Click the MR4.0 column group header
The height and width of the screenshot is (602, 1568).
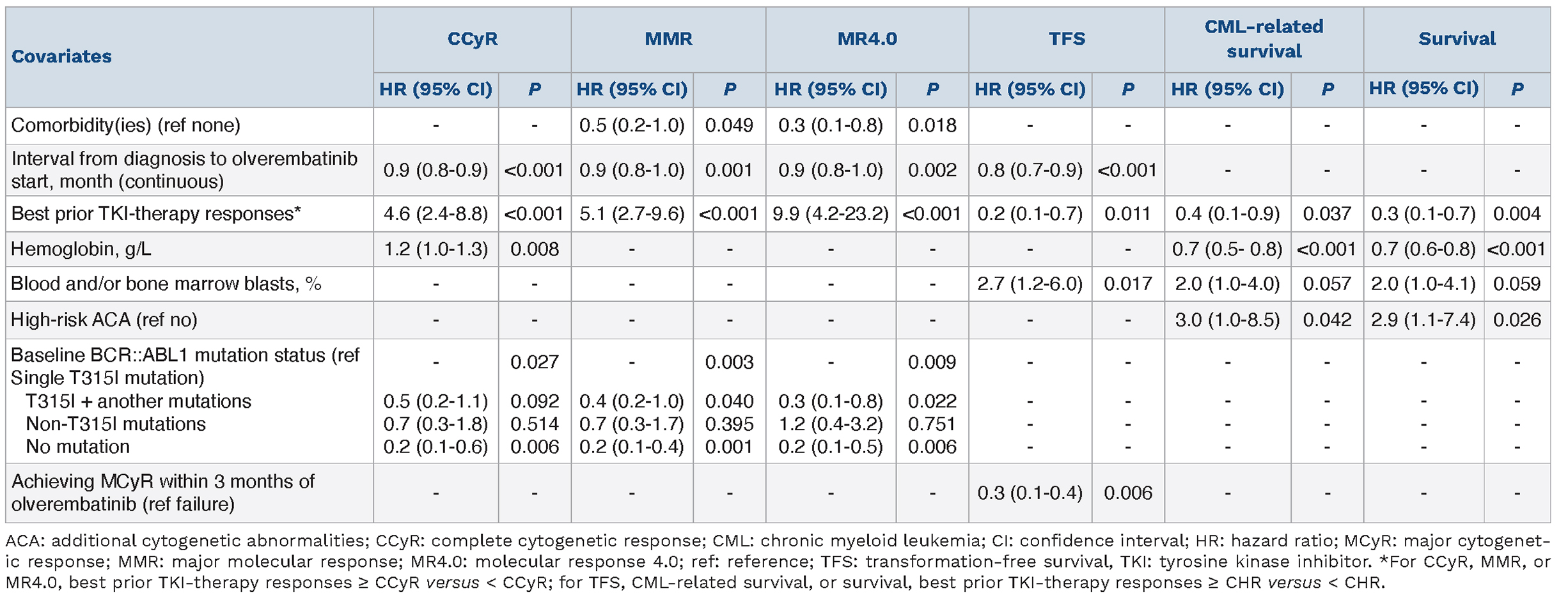pyautogui.click(x=867, y=39)
